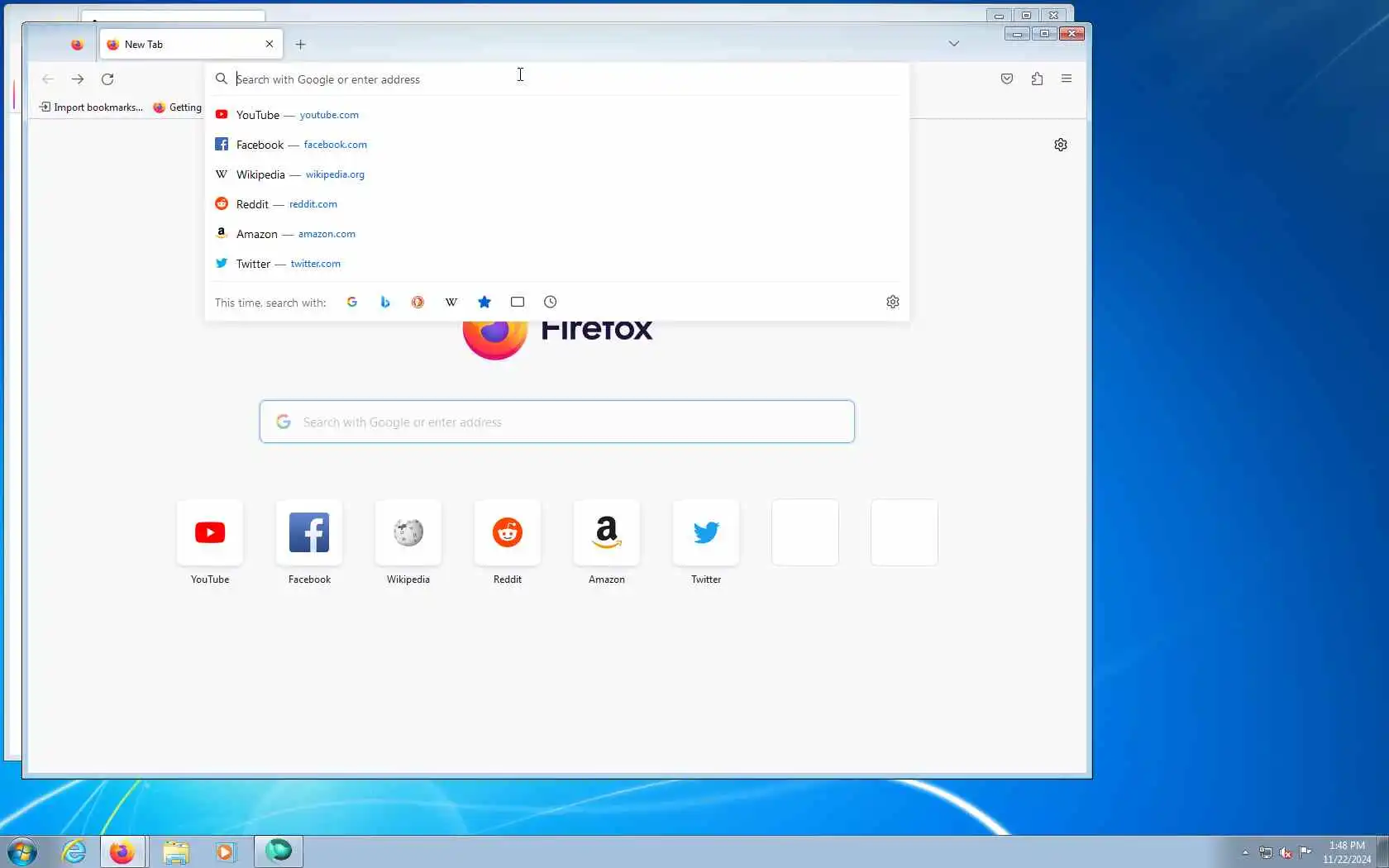Open the Getting Started bookmark
The height and width of the screenshot is (868, 1389).
click(177, 107)
